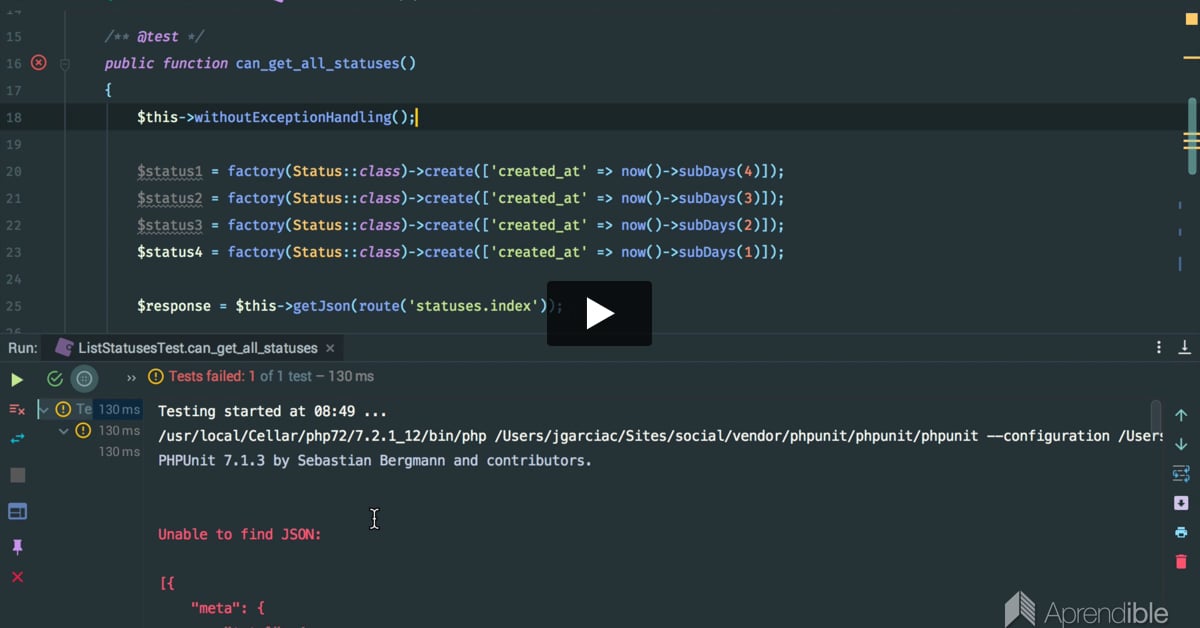Collapse the top-level test tree node
The width and height of the screenshot is (1200, 628).
(x=43, y=409)
